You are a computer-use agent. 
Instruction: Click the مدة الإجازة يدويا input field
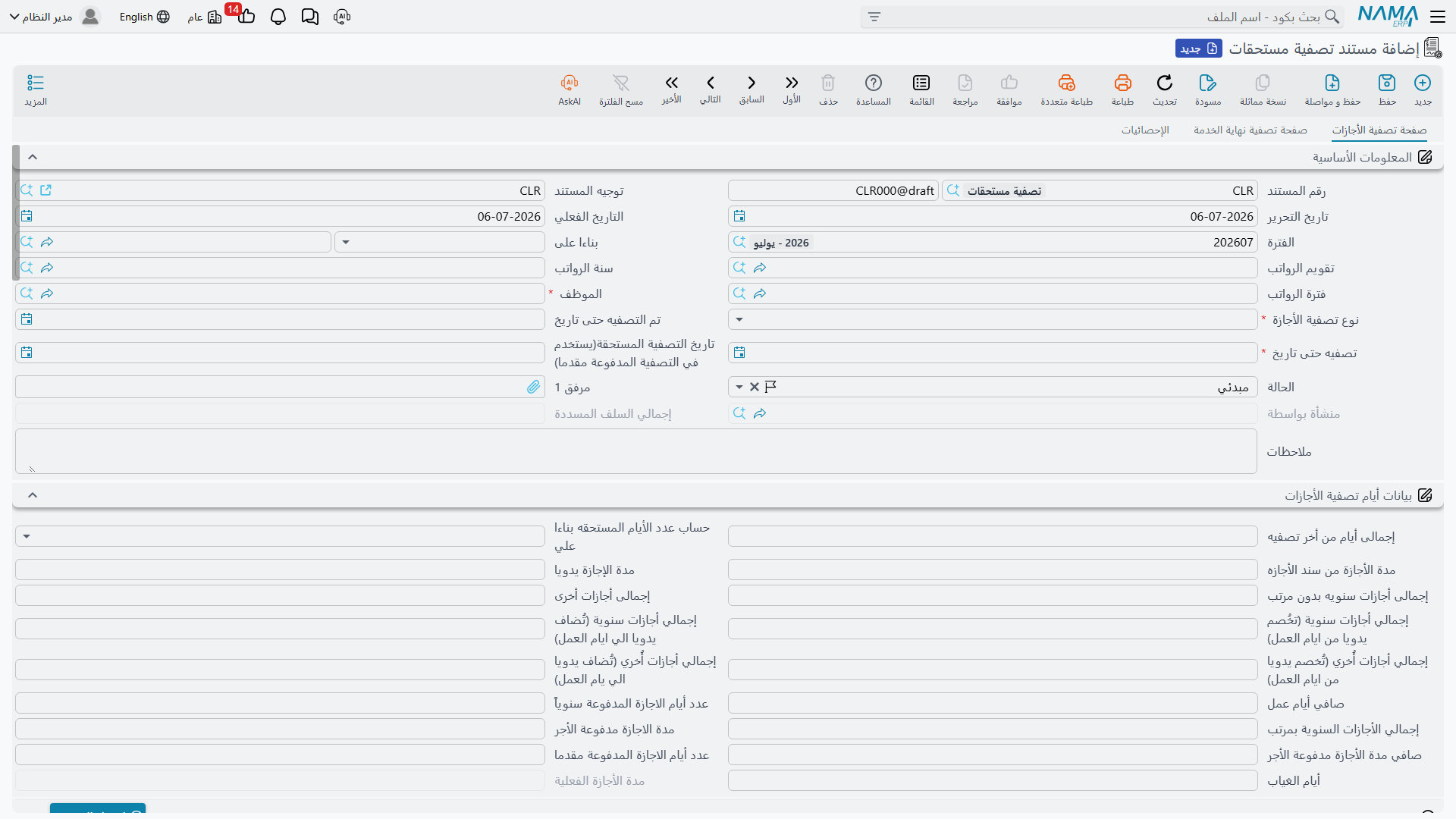280,570
